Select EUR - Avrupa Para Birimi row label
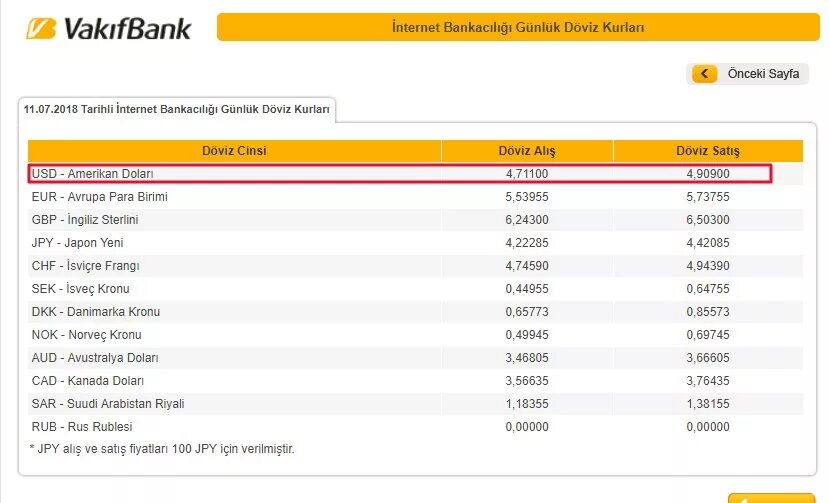The width and height of the screenshot is (829, 503). click(x=99, y=197)
